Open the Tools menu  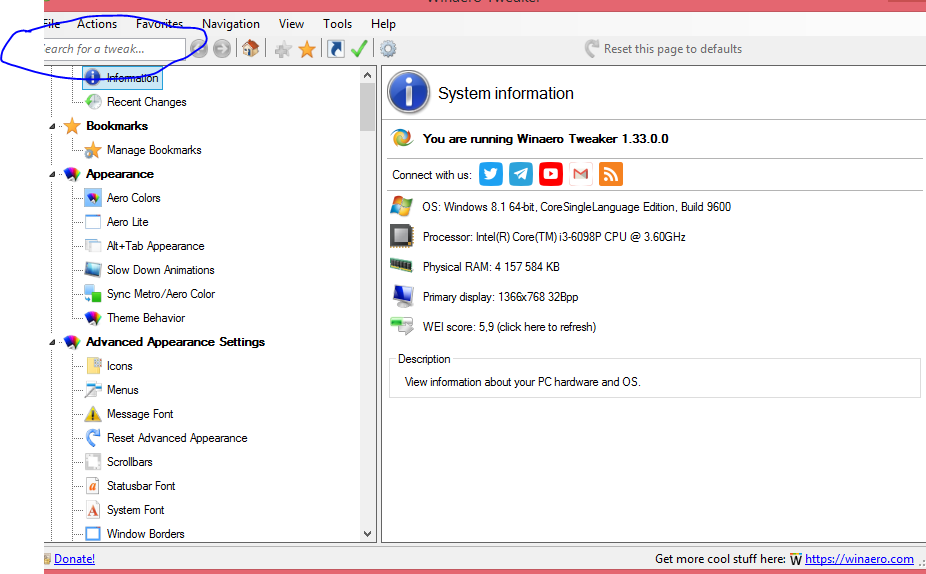pos(337,24)
